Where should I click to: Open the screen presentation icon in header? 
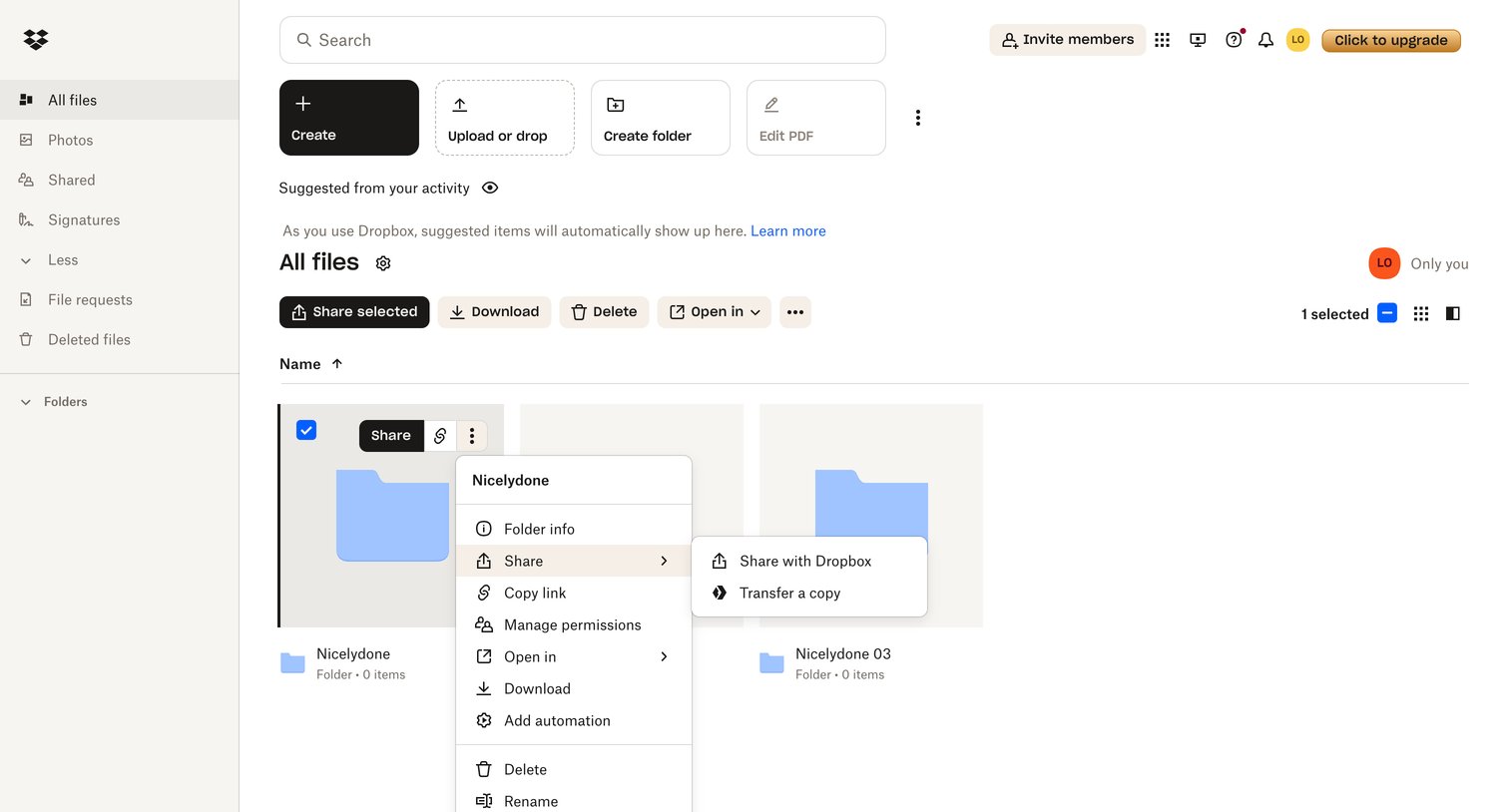click(x=1198, y=40)
